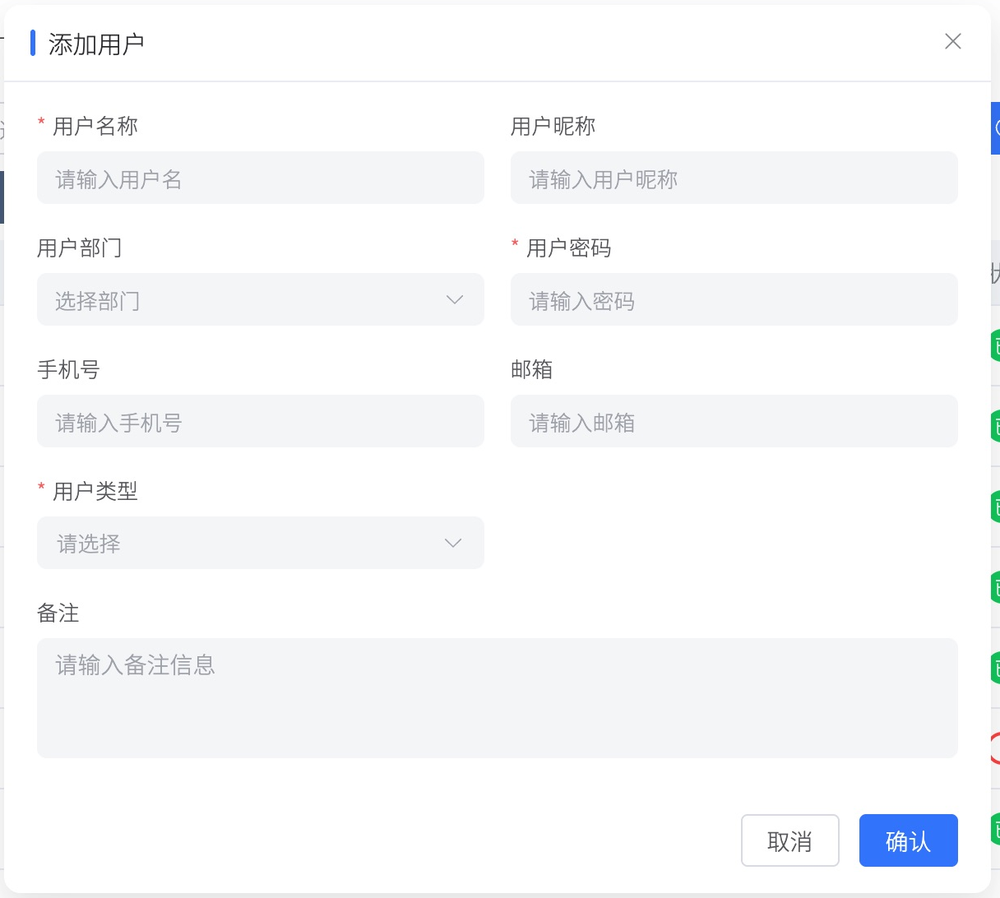Click the 请输入手机号 phone field
The height and width of the screenshot is (898, 1000).
tap(260, 422)
